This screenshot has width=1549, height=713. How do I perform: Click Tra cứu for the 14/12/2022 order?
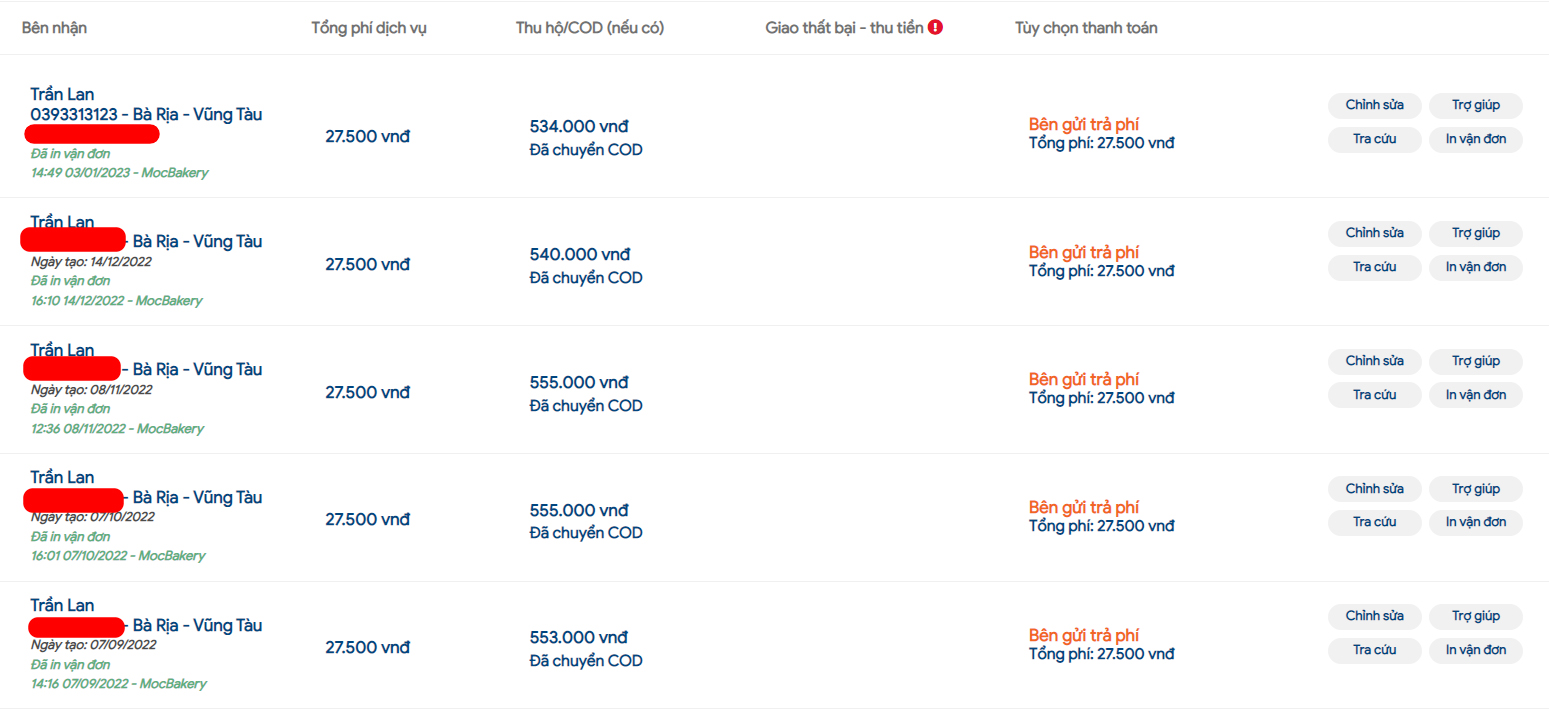(x=1374, y=267)
